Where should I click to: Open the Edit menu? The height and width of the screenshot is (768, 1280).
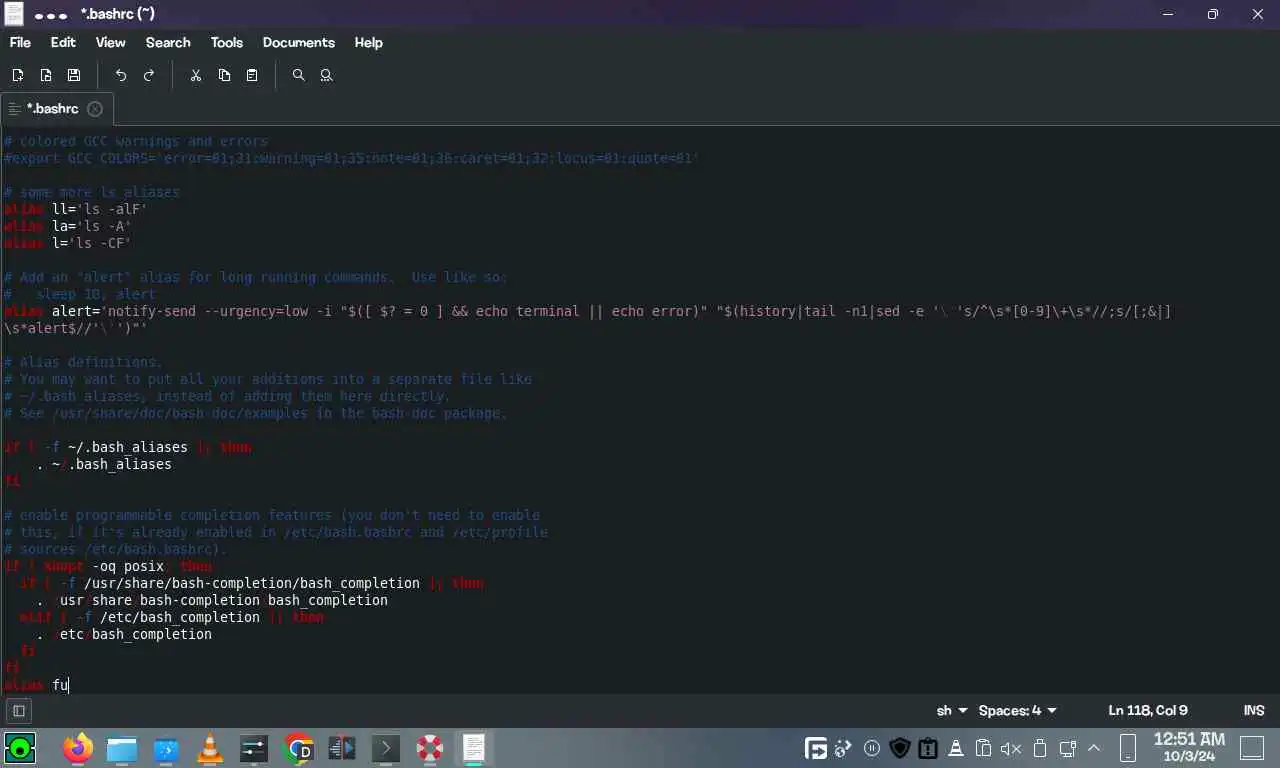(63, 42)
